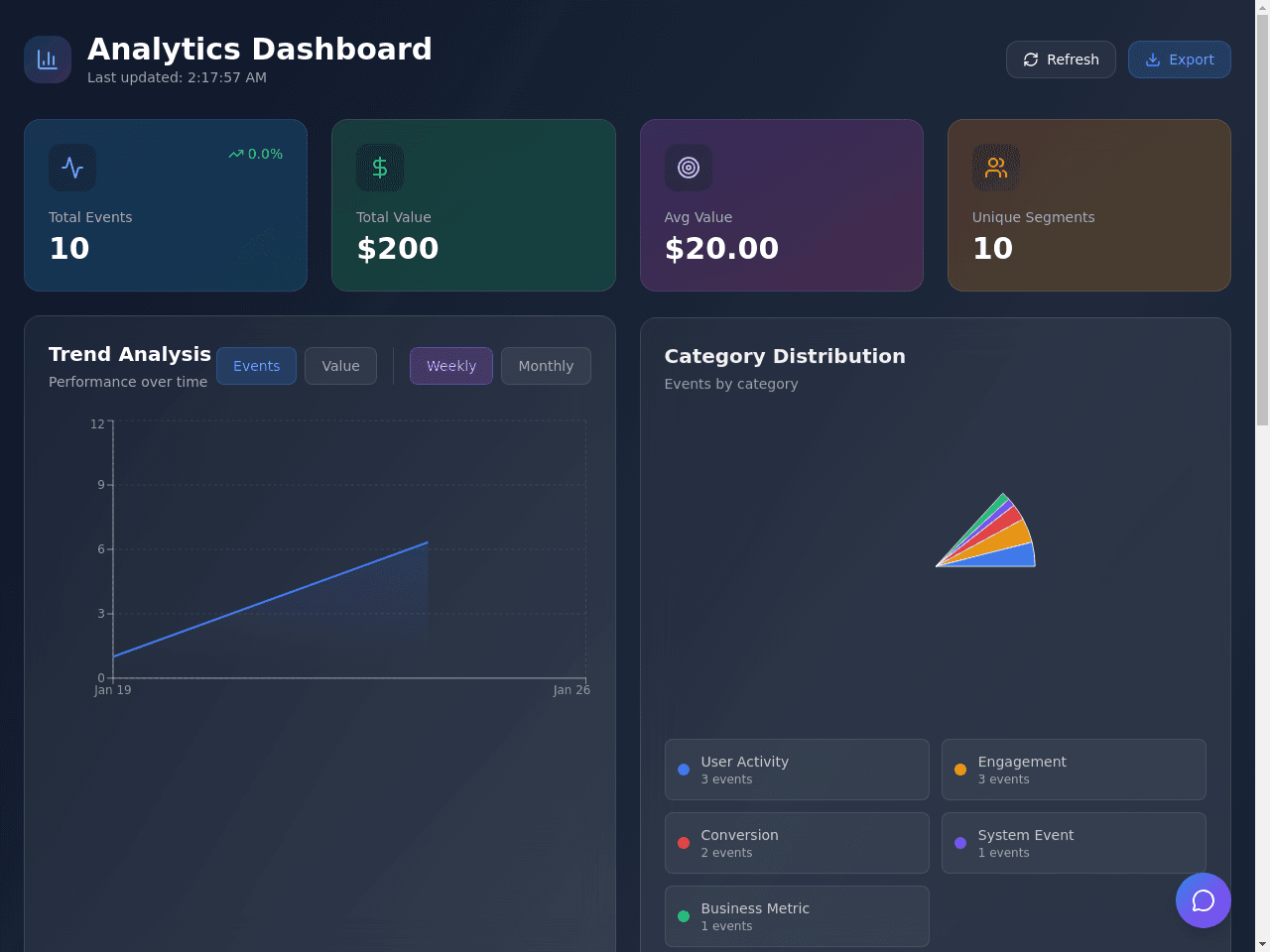
Task: Click the target icon in Avg Value card
Action: click(689, 168)
